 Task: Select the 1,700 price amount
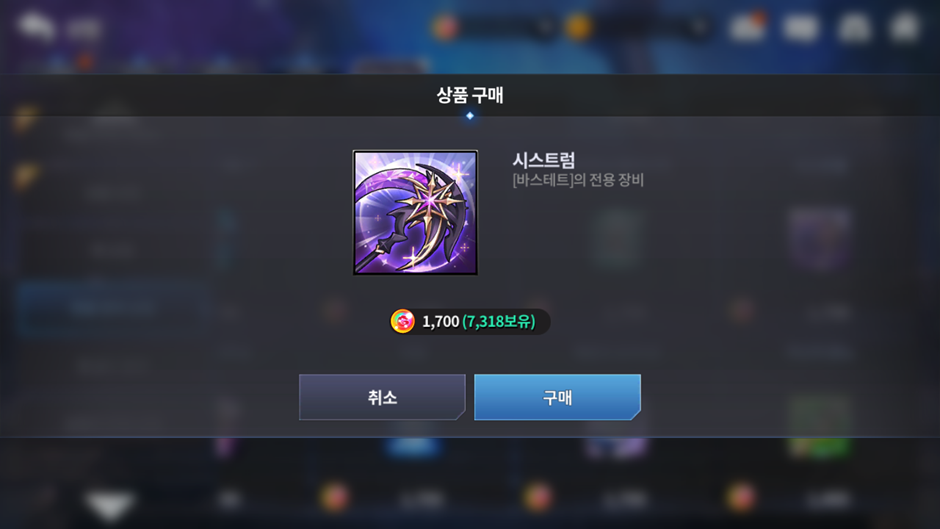pos(441,321)
